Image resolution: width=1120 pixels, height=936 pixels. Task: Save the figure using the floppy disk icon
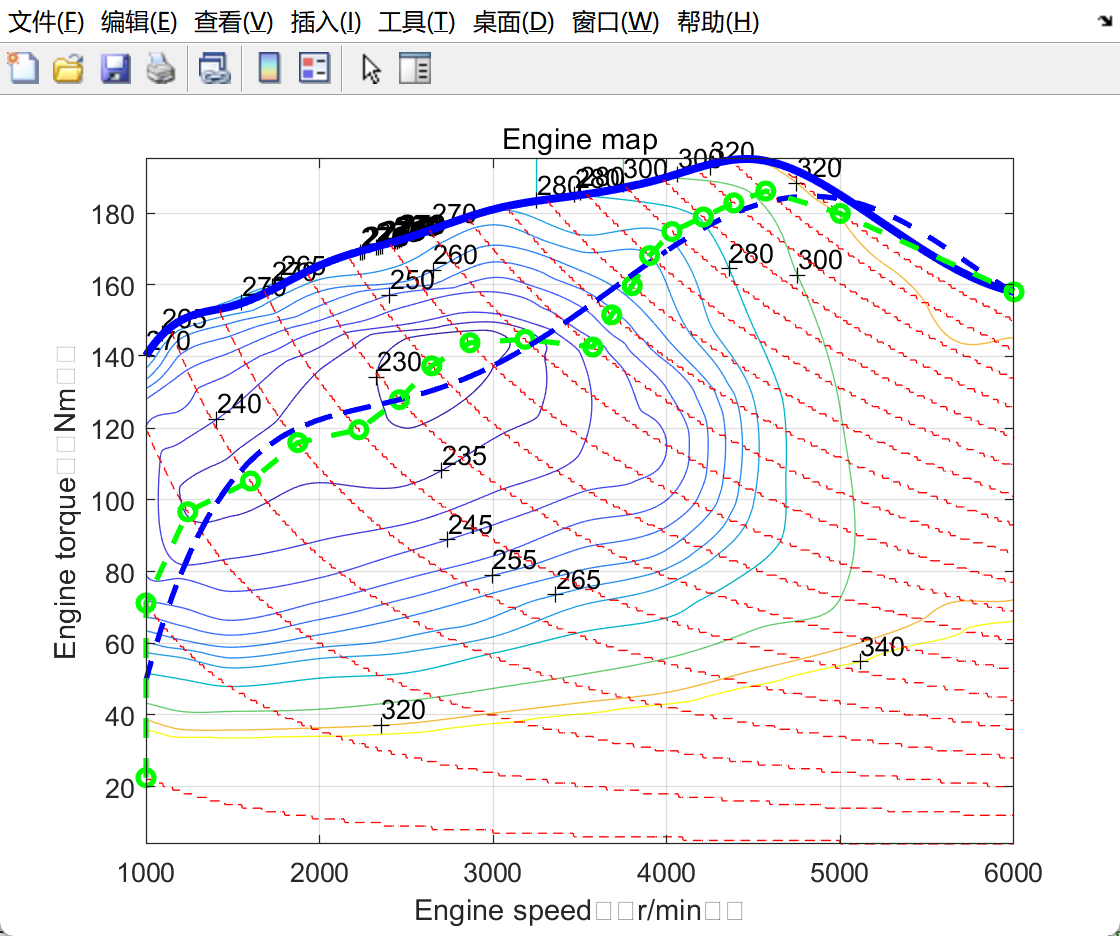115,69
